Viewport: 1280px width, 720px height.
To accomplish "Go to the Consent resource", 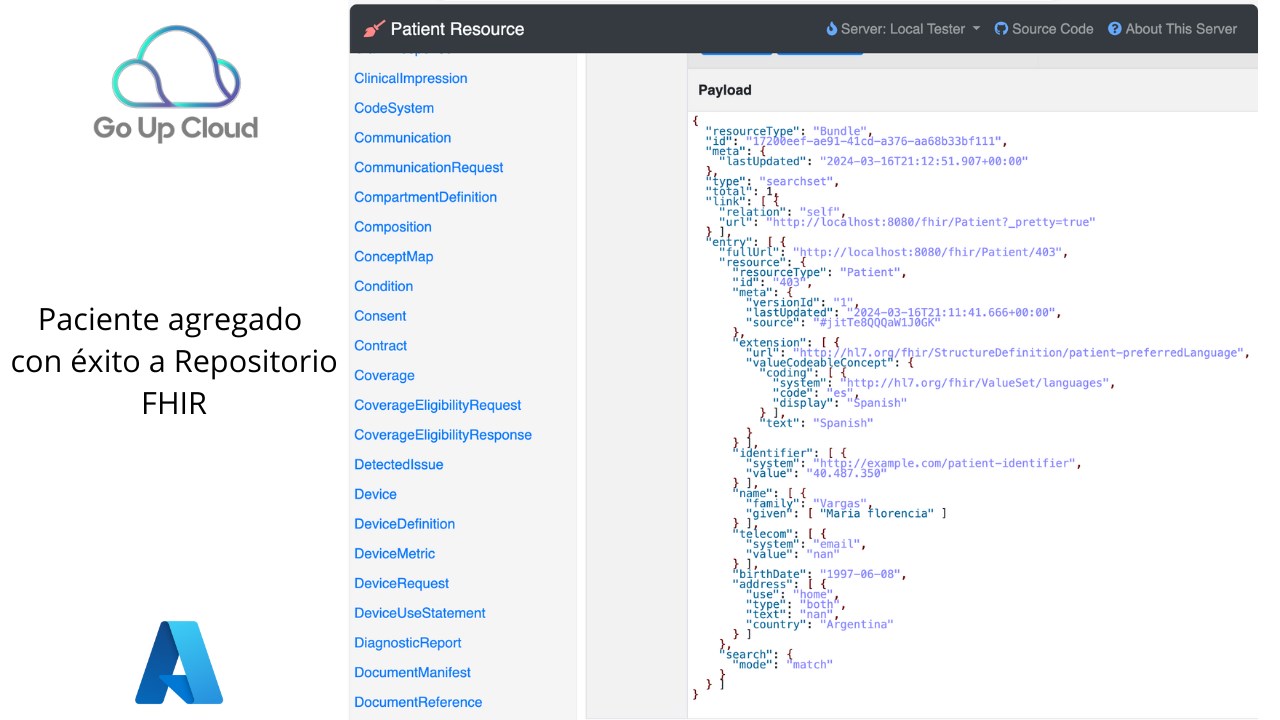I will click(380, 316).
